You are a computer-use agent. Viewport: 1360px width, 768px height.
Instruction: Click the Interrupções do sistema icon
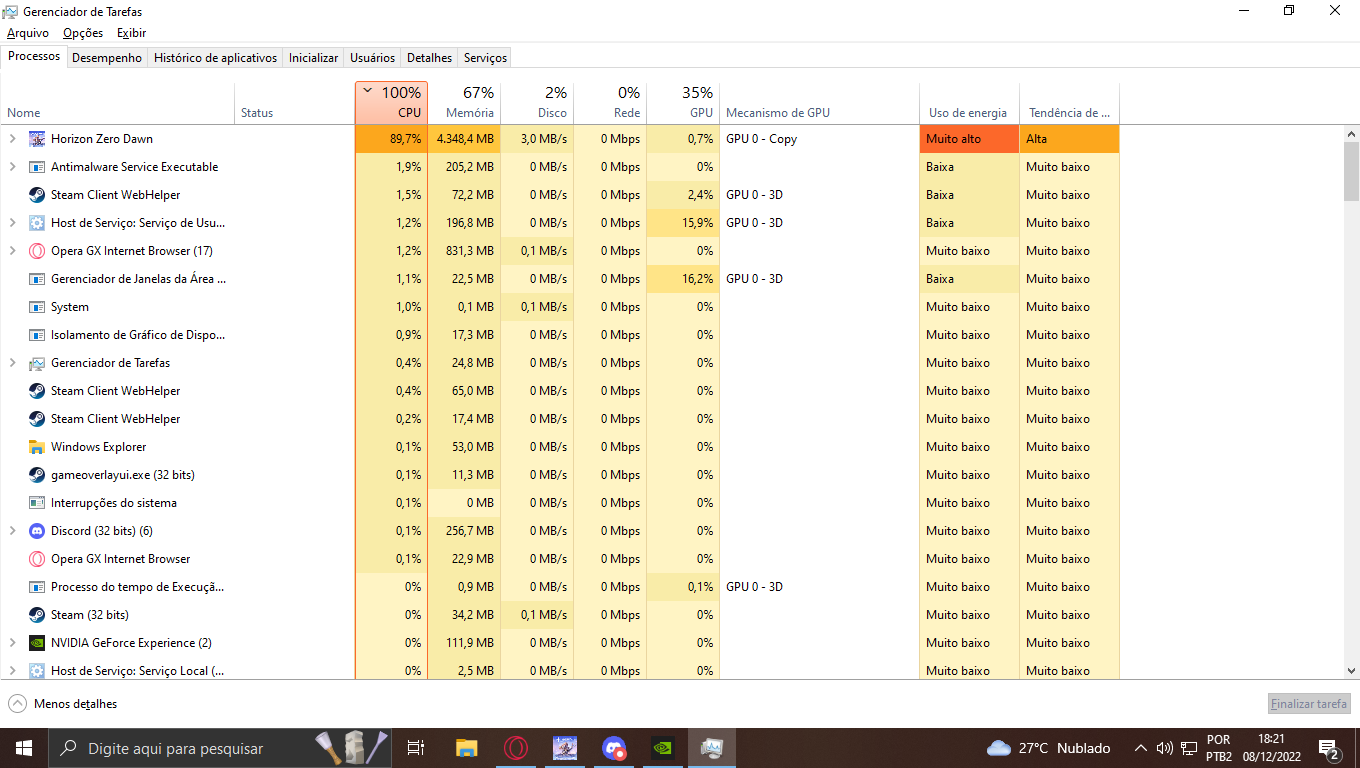pos(37,503)
